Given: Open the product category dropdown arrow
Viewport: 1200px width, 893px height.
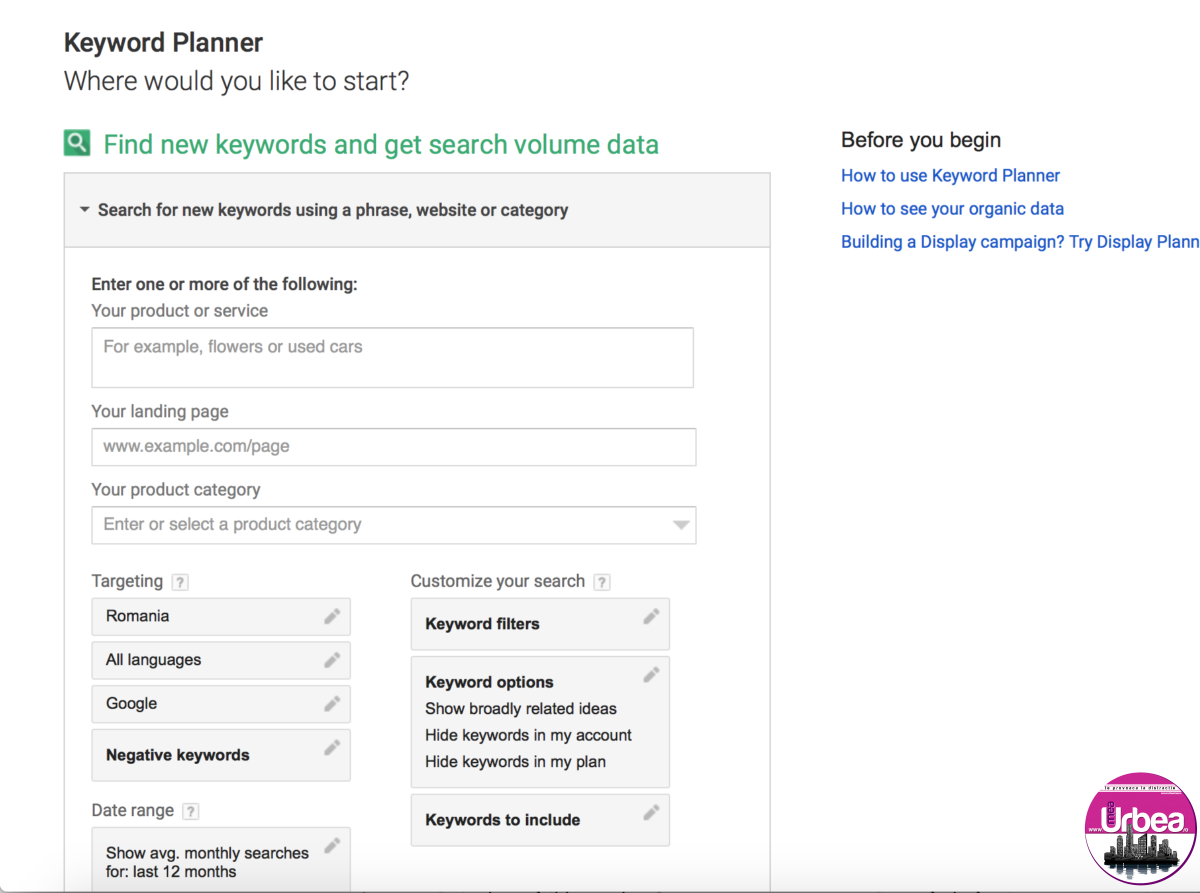Looking at the screenshot, I should coord(681,525).
